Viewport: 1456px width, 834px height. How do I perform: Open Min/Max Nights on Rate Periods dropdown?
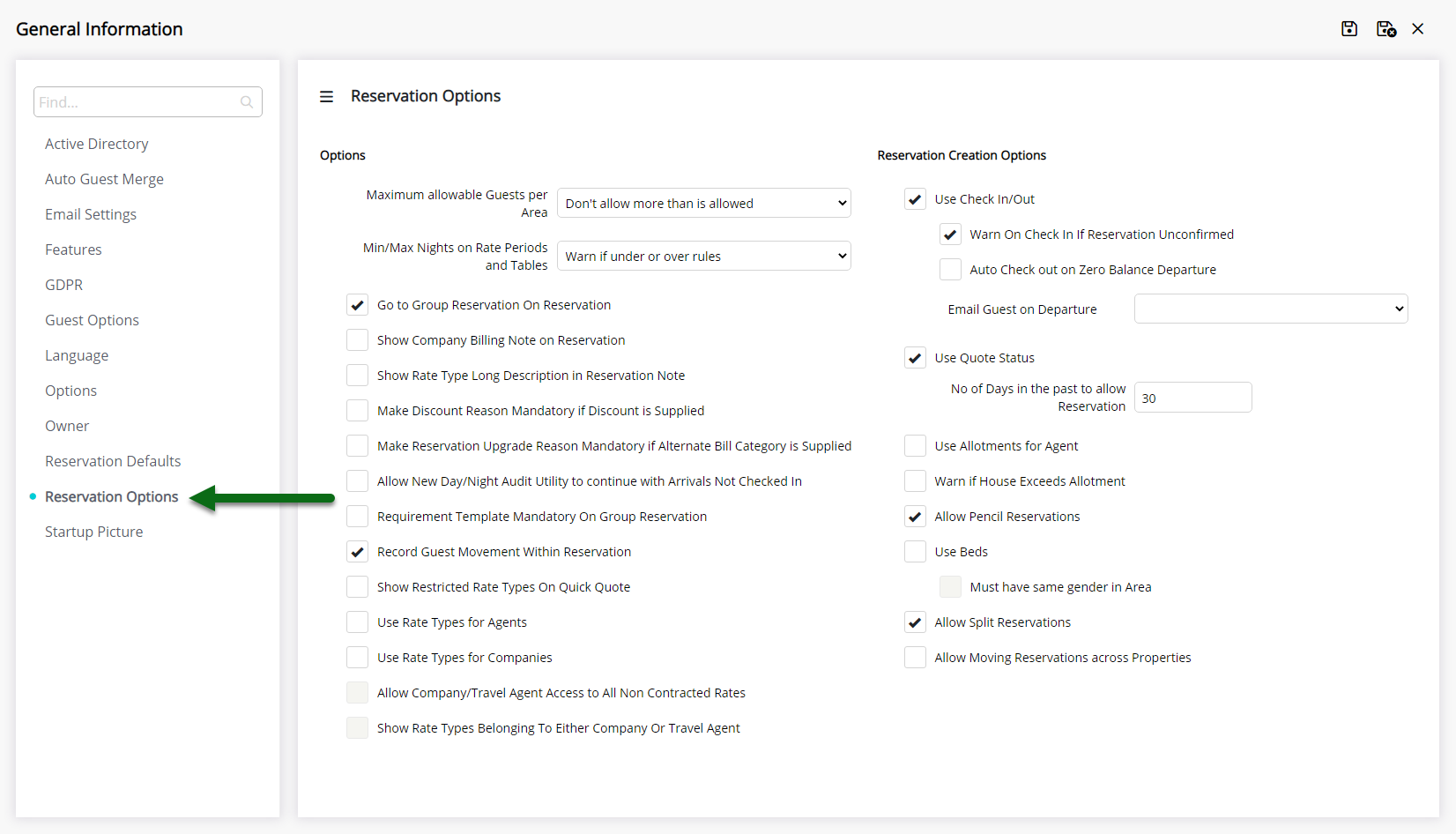click(x=703, y=256)
